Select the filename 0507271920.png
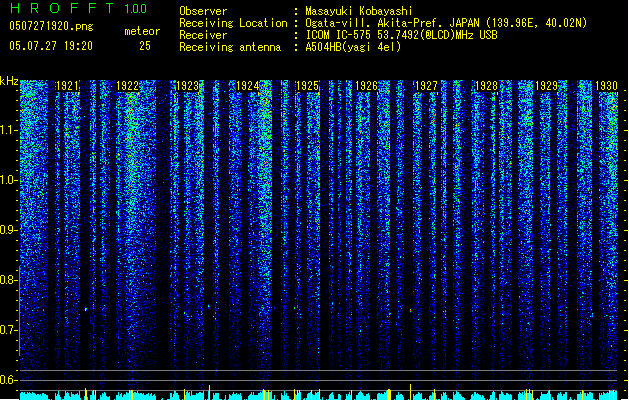Image resolution: width=629 pixels, height=400 pixels. click(x=51, y=26)
